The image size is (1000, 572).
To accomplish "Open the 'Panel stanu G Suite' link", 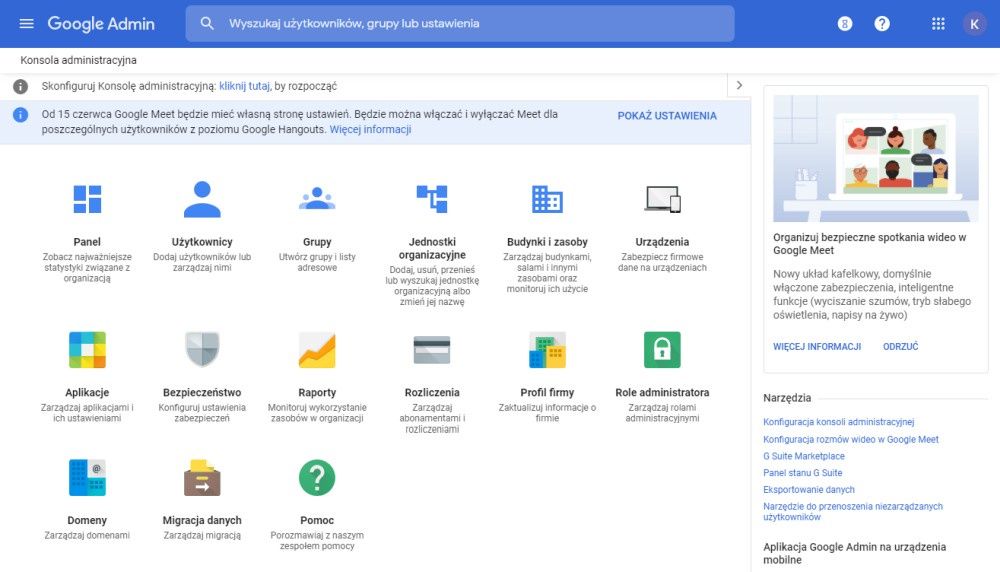I will (x=802, y=473).
